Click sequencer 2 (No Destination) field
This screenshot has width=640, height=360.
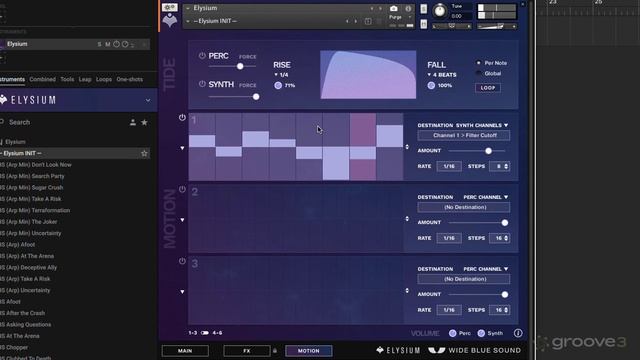(x=464, y=207)
